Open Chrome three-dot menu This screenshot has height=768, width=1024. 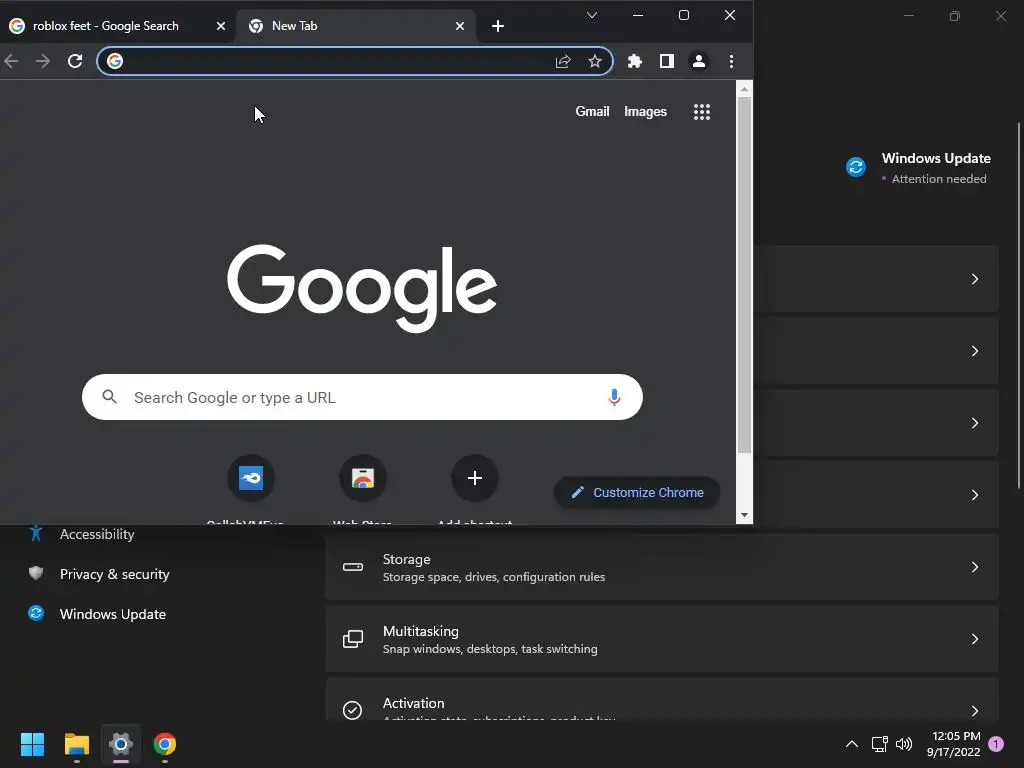point(731,61)
